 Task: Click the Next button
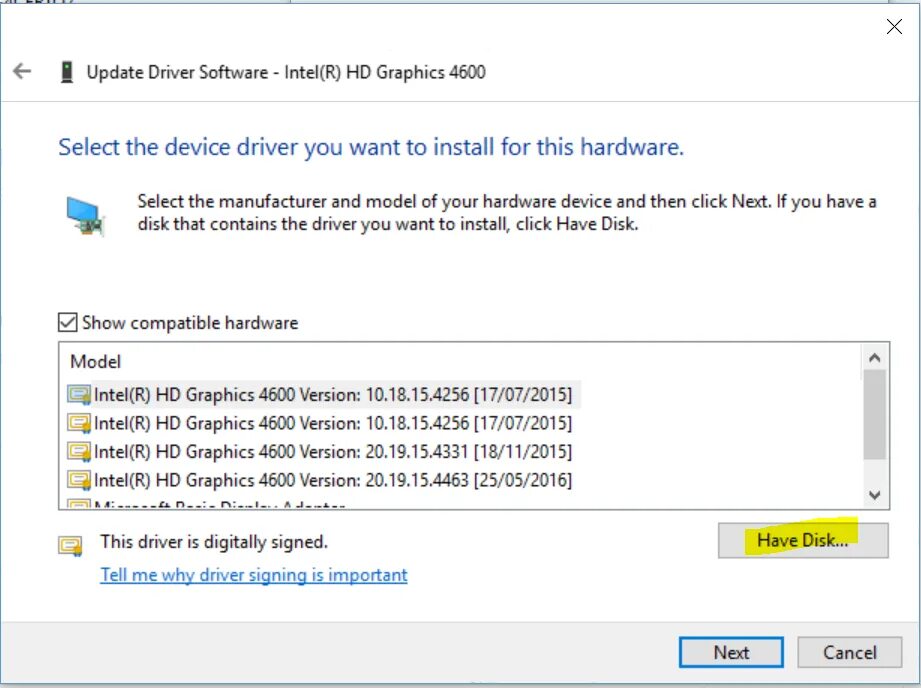click(x=731, y=652)
